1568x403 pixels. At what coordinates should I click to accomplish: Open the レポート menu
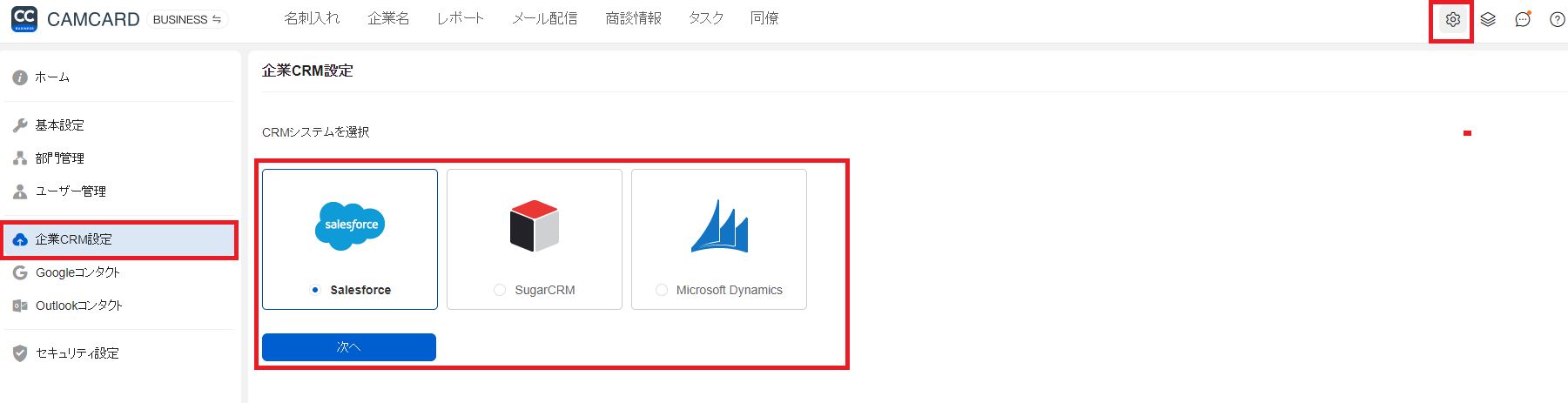click(x=461, y=18)
